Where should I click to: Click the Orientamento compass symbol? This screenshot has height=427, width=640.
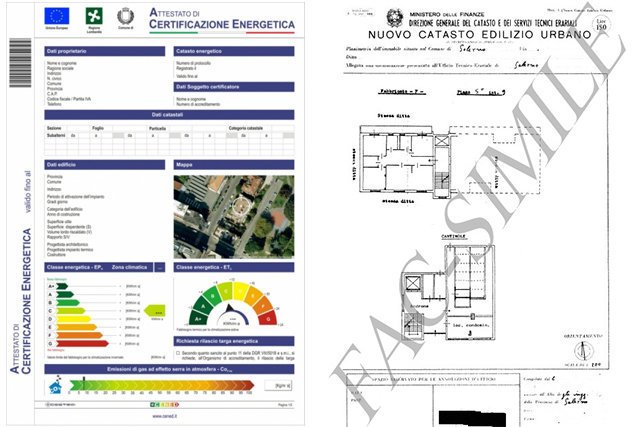click(x=584, y=351)
